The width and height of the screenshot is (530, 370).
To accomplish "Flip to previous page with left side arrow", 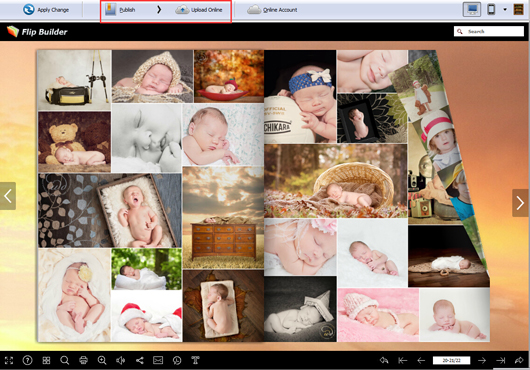I will (x=8, y=196).
